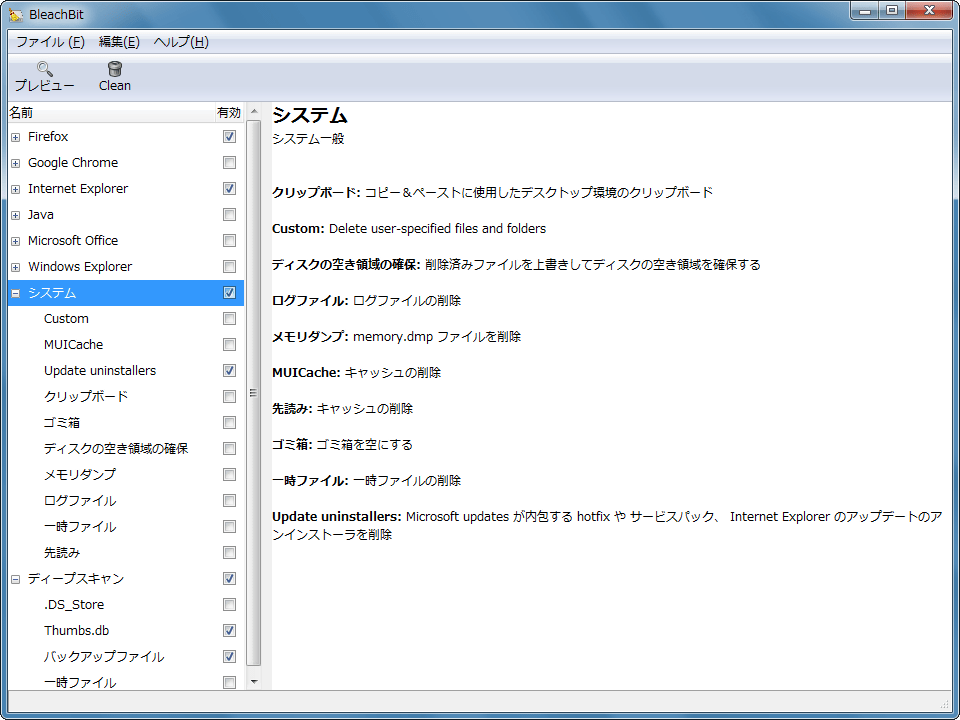Viewport: 960px width, 720px height.
Task: Expand the Google Chrome tree node
Action: (x=16, y=163)
